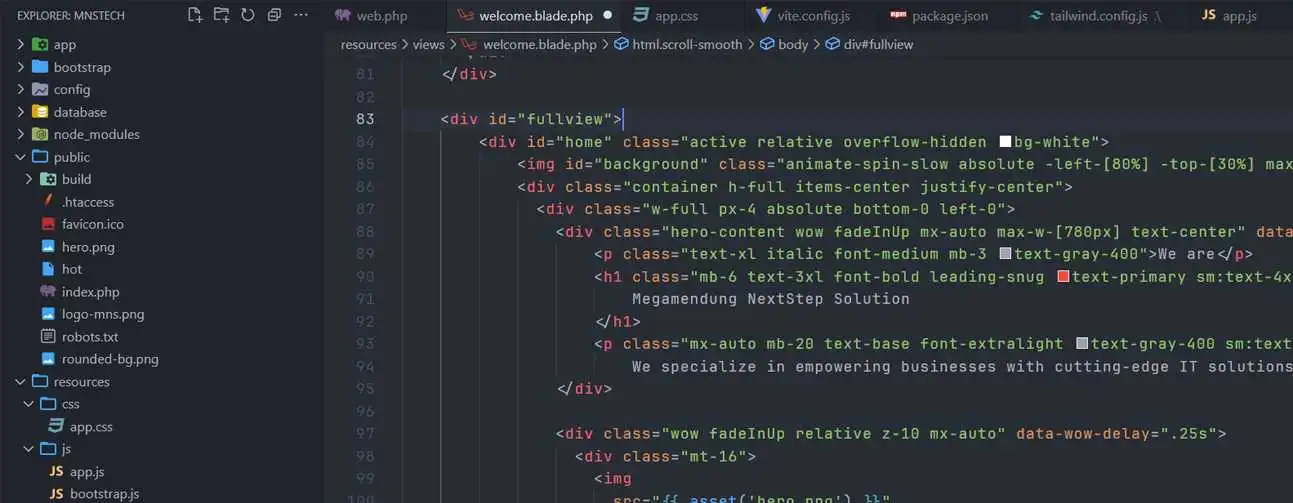
Task: Expand the node_modules folder
Action: pos(96,134)
